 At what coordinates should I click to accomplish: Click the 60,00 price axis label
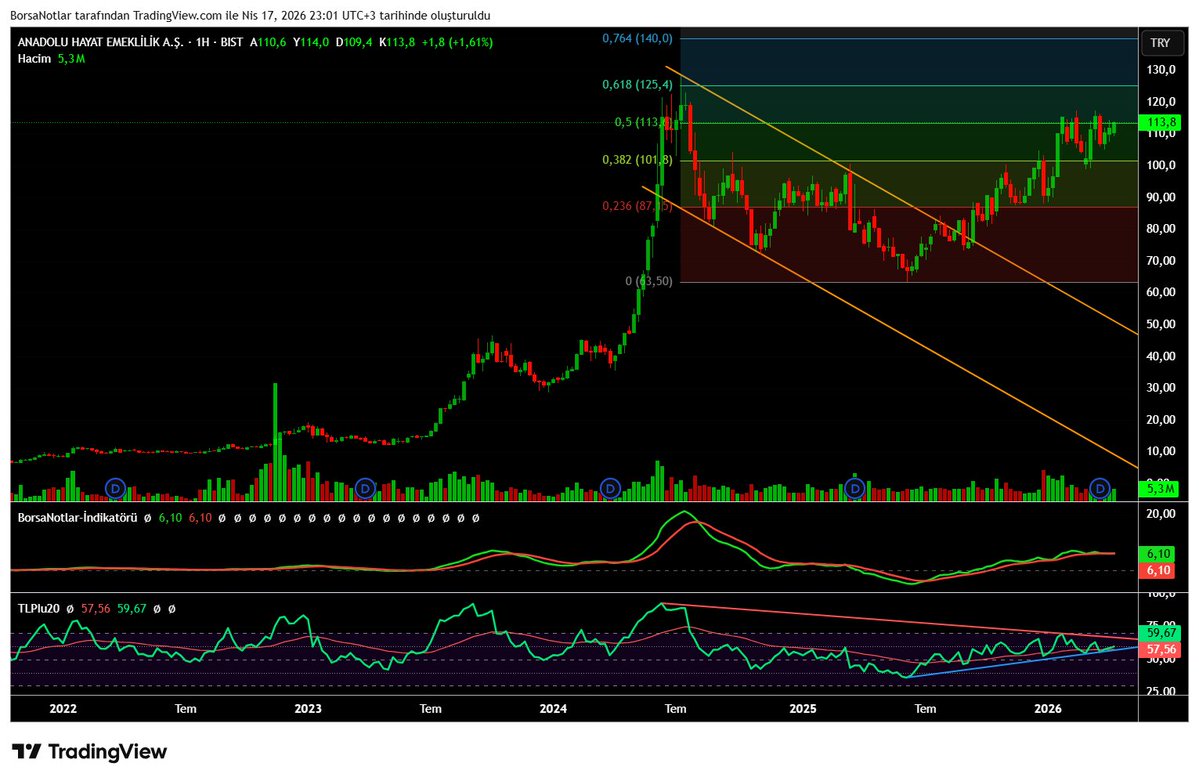(x=1160, y=292)
